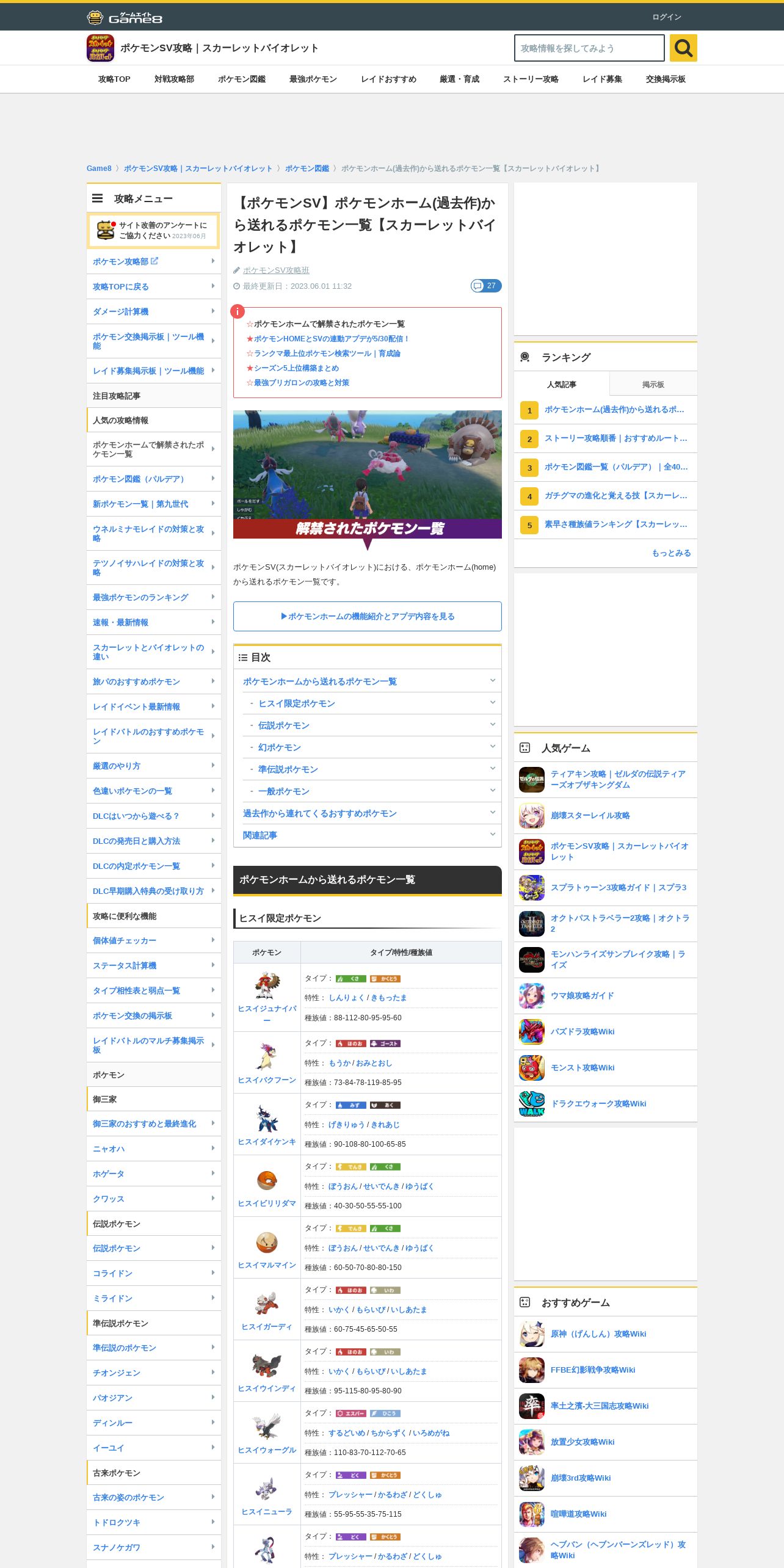Viewport: 784px width, 1568px height.
Task: Expand 関連記事 entry in 目次
Action: [368, 835]
